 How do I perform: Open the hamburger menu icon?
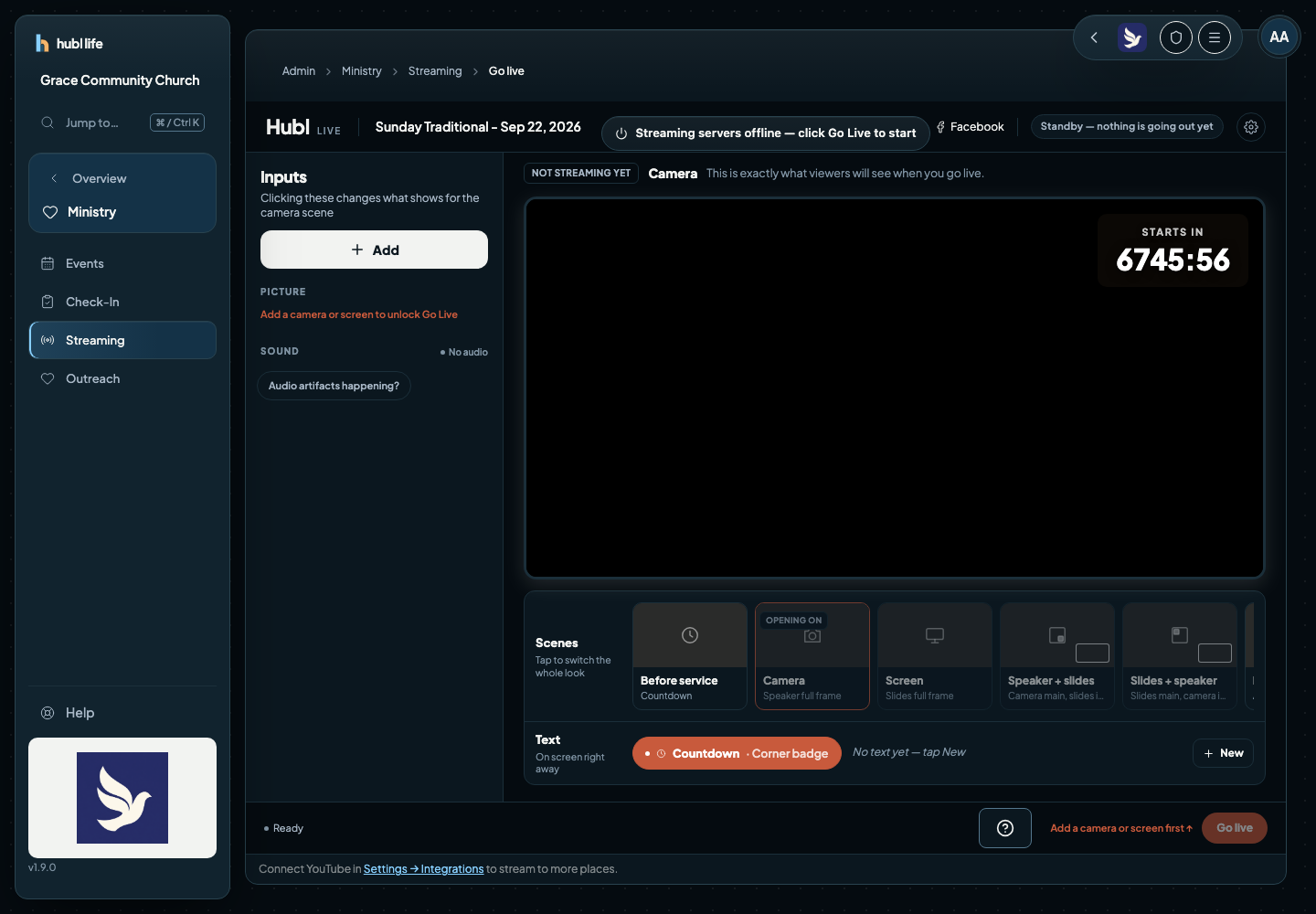pos(1215,37)
